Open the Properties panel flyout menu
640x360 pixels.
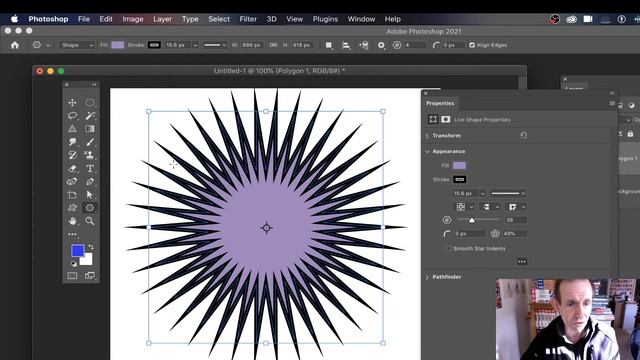612,103
